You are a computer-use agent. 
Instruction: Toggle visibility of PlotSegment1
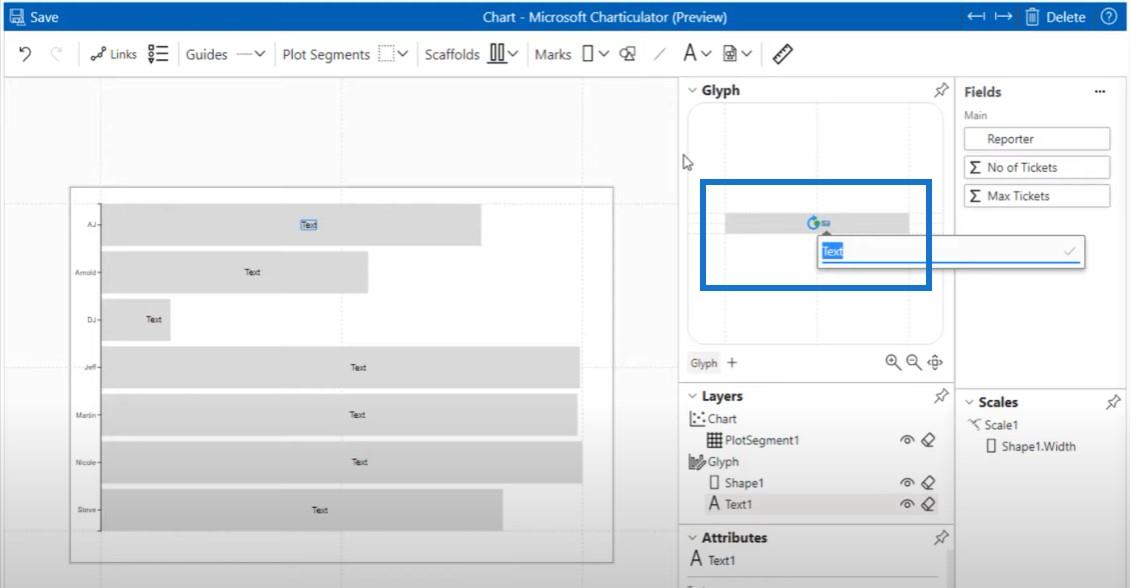pos(907,440)
